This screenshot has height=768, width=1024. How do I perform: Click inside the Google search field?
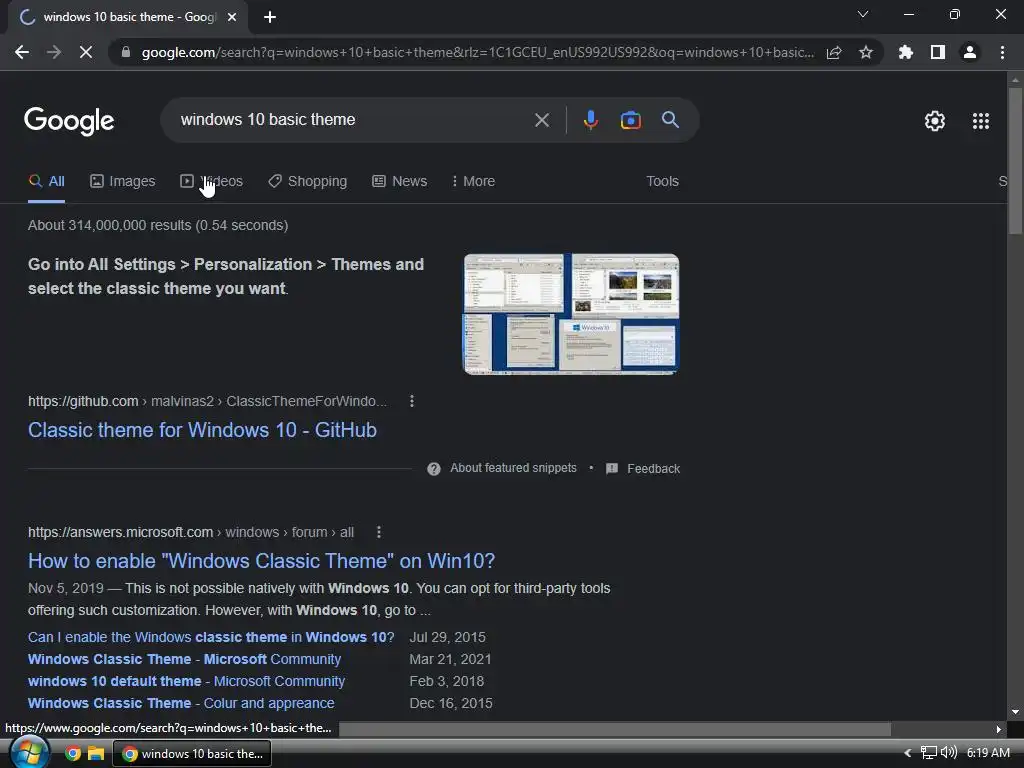click(353, 120)
